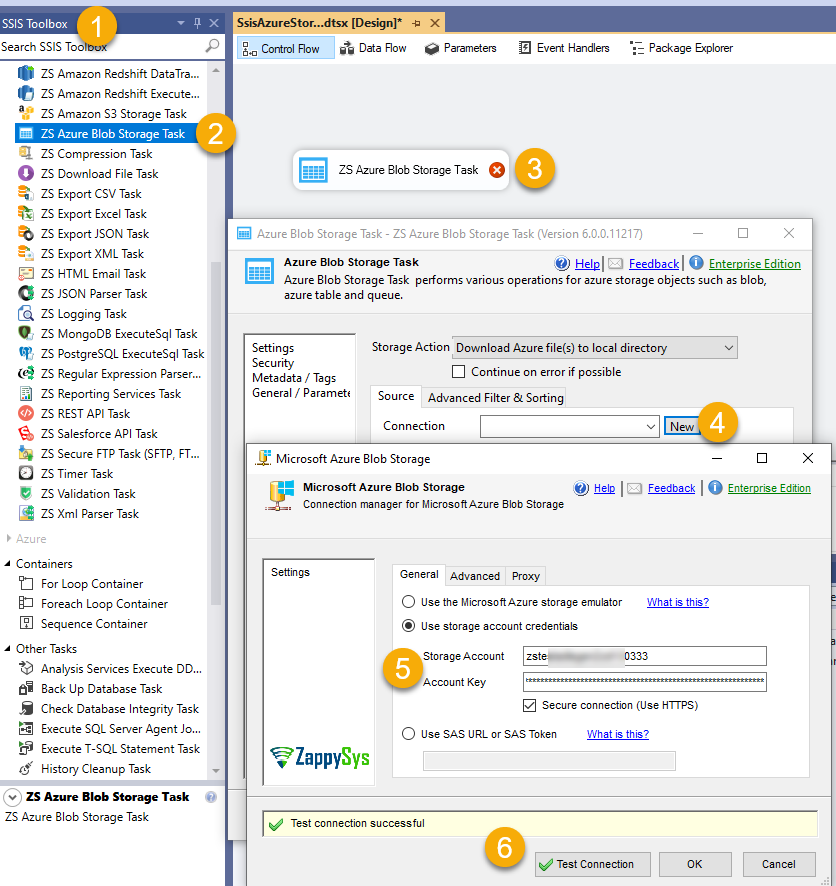
Task: Click red error icon on canvas task
Action: (497, 170)
